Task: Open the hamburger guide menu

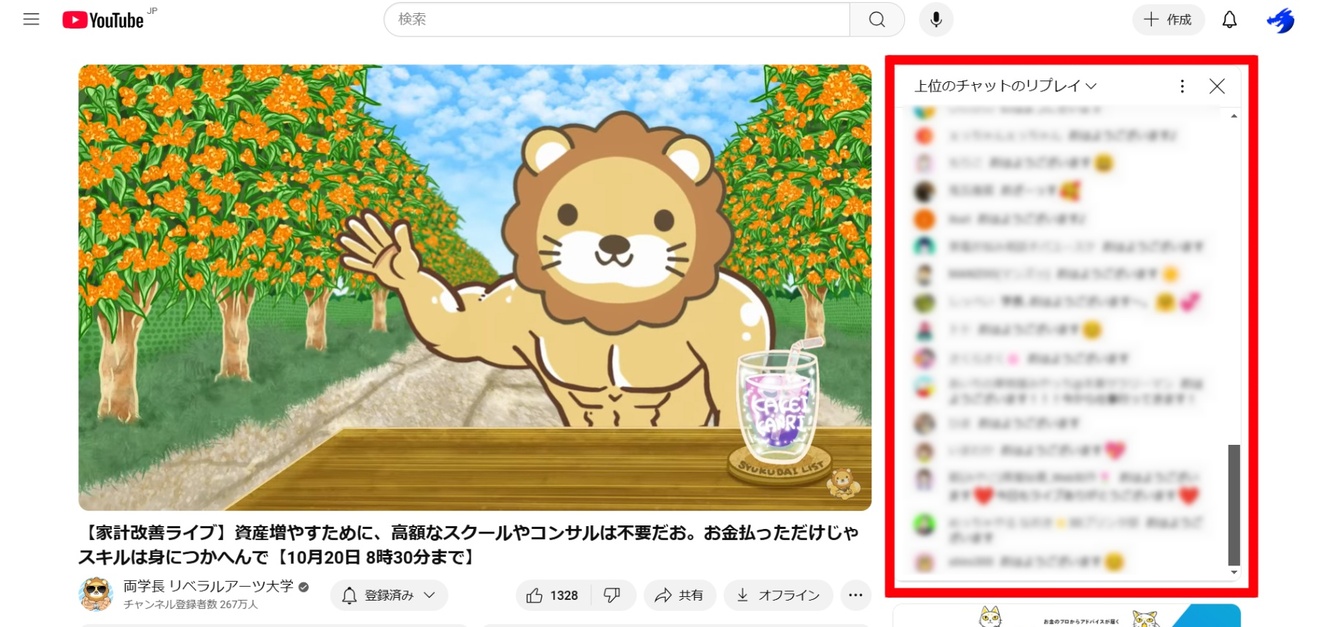Action: pos(31,19)
